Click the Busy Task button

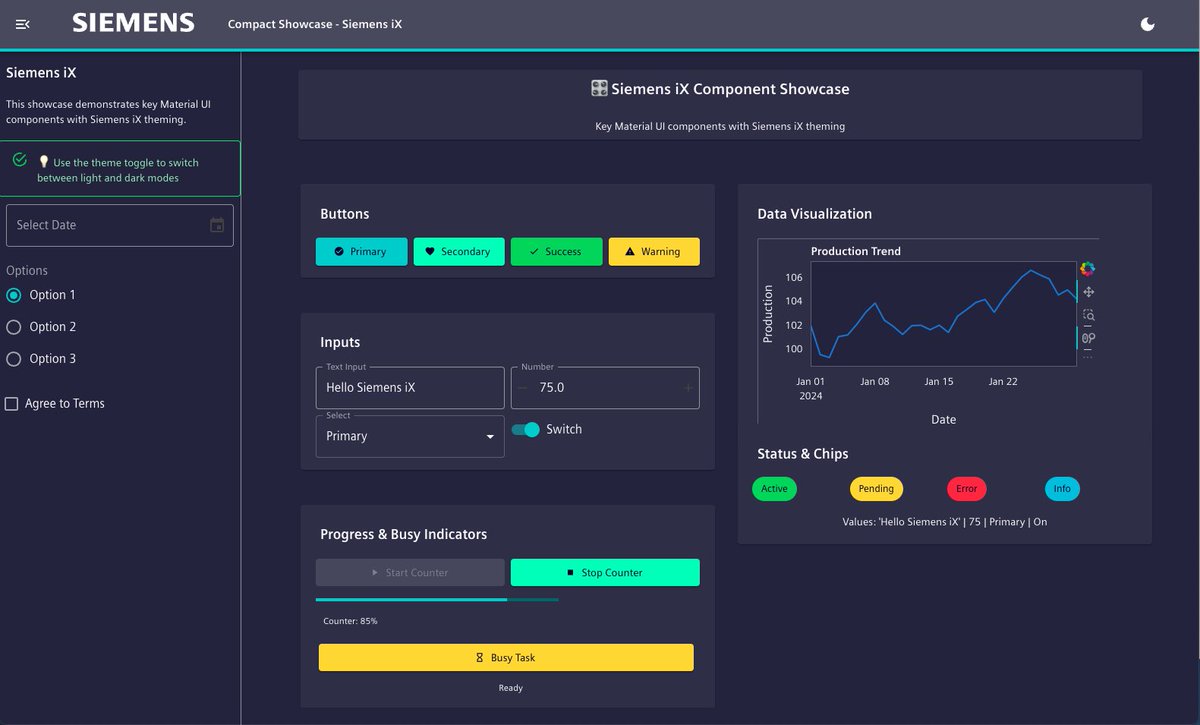point(506,658)
